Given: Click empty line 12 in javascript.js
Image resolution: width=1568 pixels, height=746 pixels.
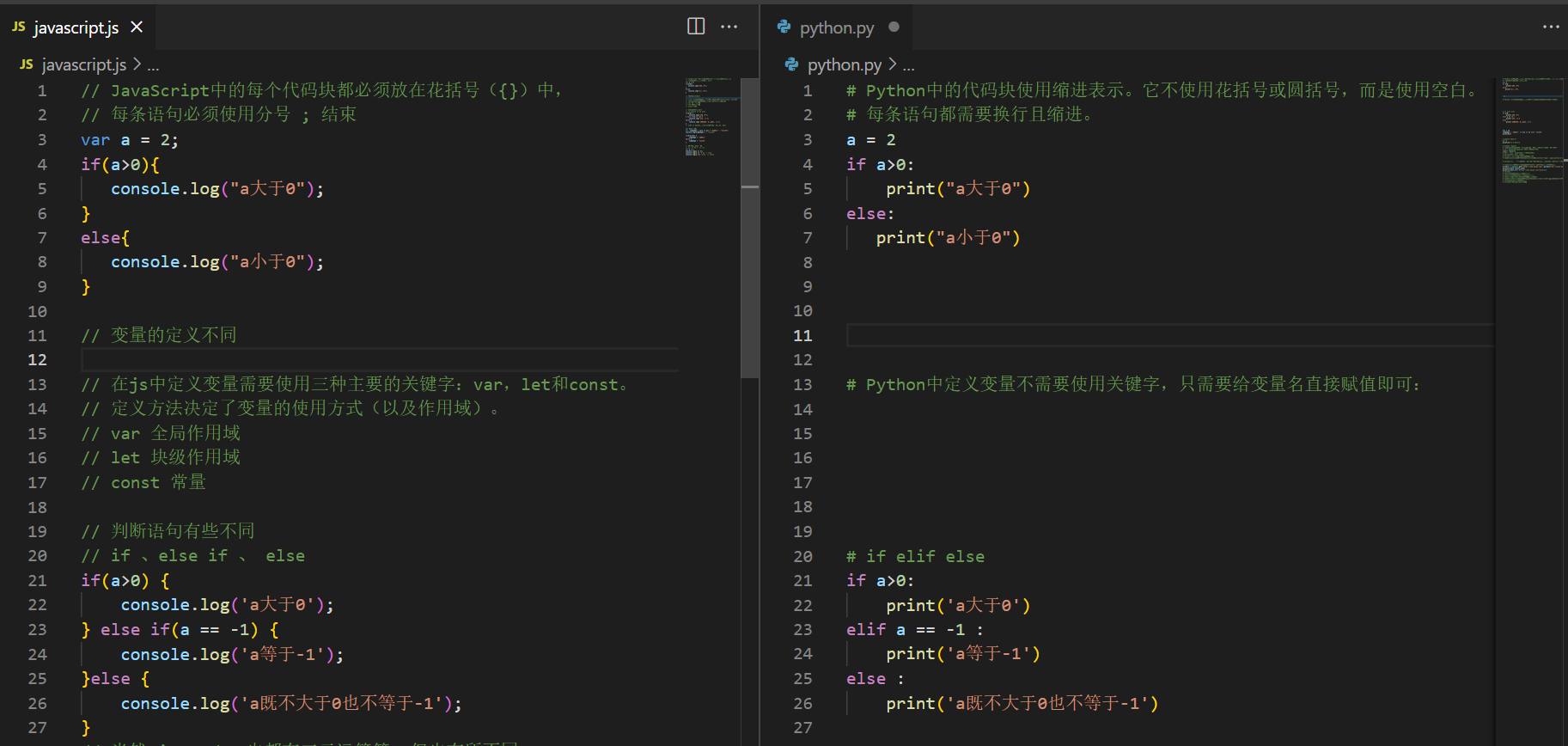Looking at the screenshot, I should click(x=380, y=359).
